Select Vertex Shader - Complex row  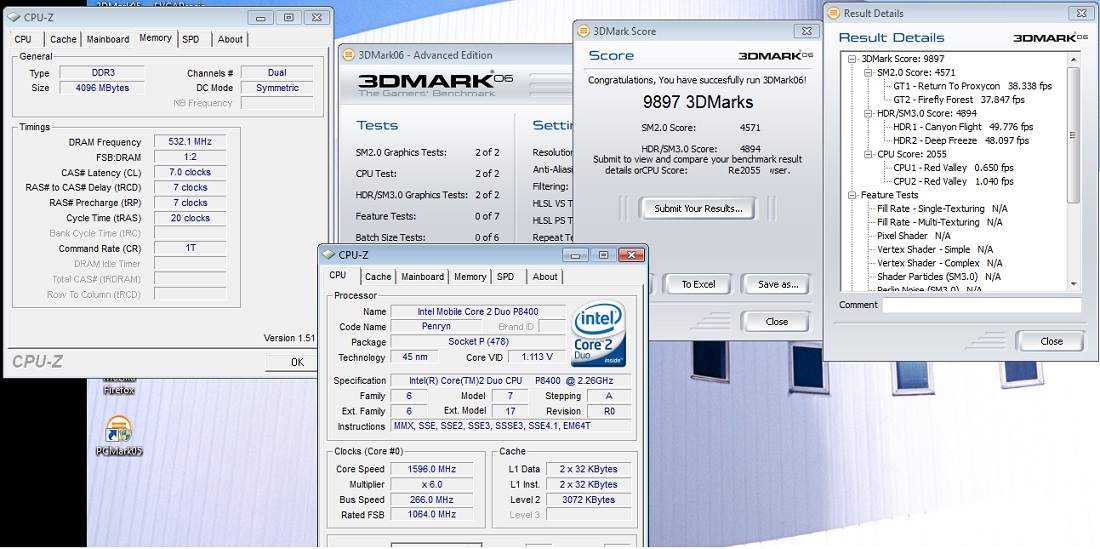[939, 263]
